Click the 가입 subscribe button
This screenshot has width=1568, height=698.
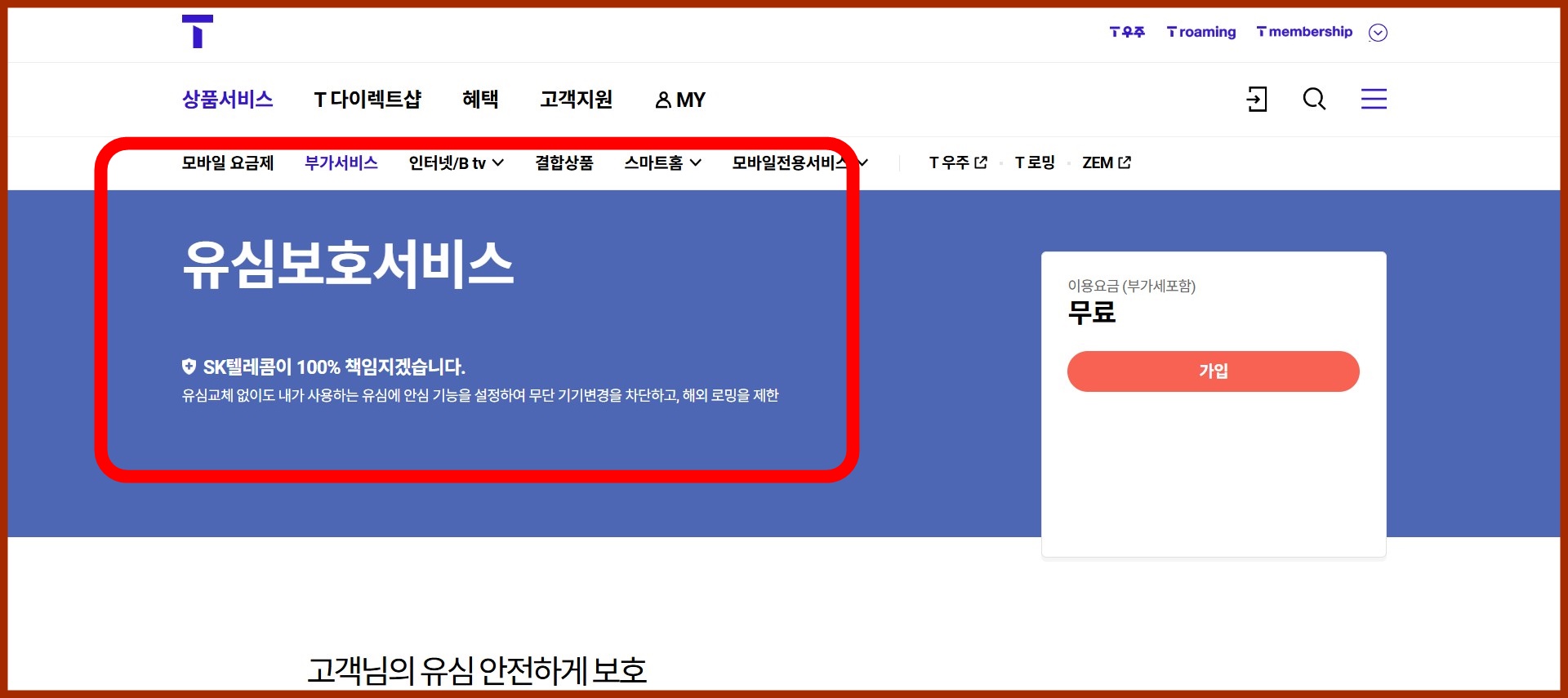(1213, 371)
